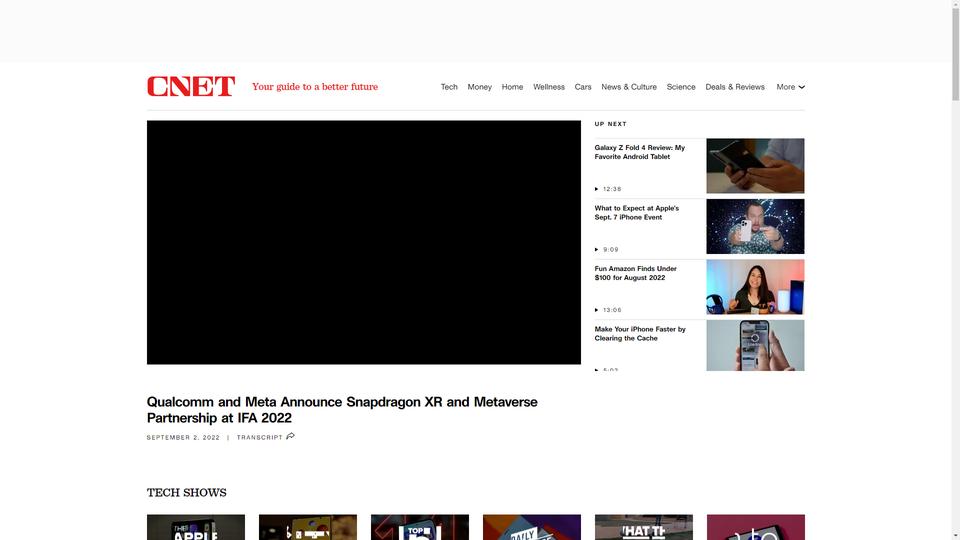
Task: Click the play icon beside 12:38 duration
Action: [x=596, y=189]
